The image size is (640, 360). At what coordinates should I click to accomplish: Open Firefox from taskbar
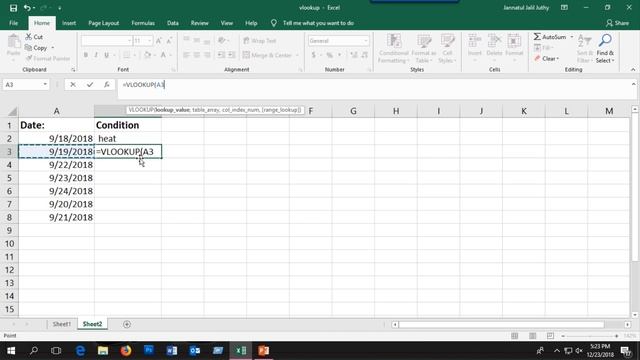[126, 351]
